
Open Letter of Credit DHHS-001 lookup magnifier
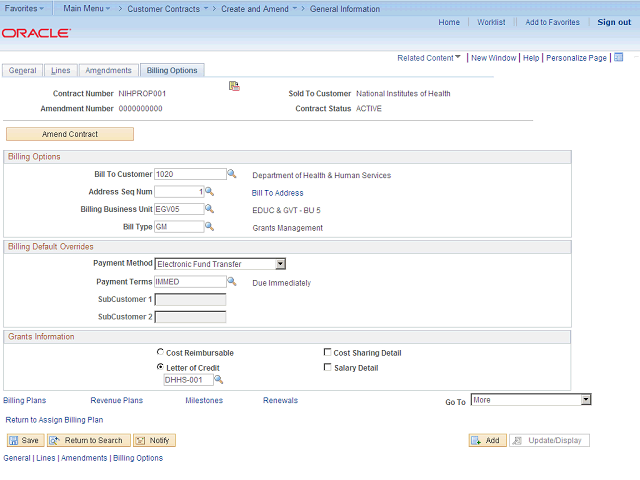click(x=219, y=380)
